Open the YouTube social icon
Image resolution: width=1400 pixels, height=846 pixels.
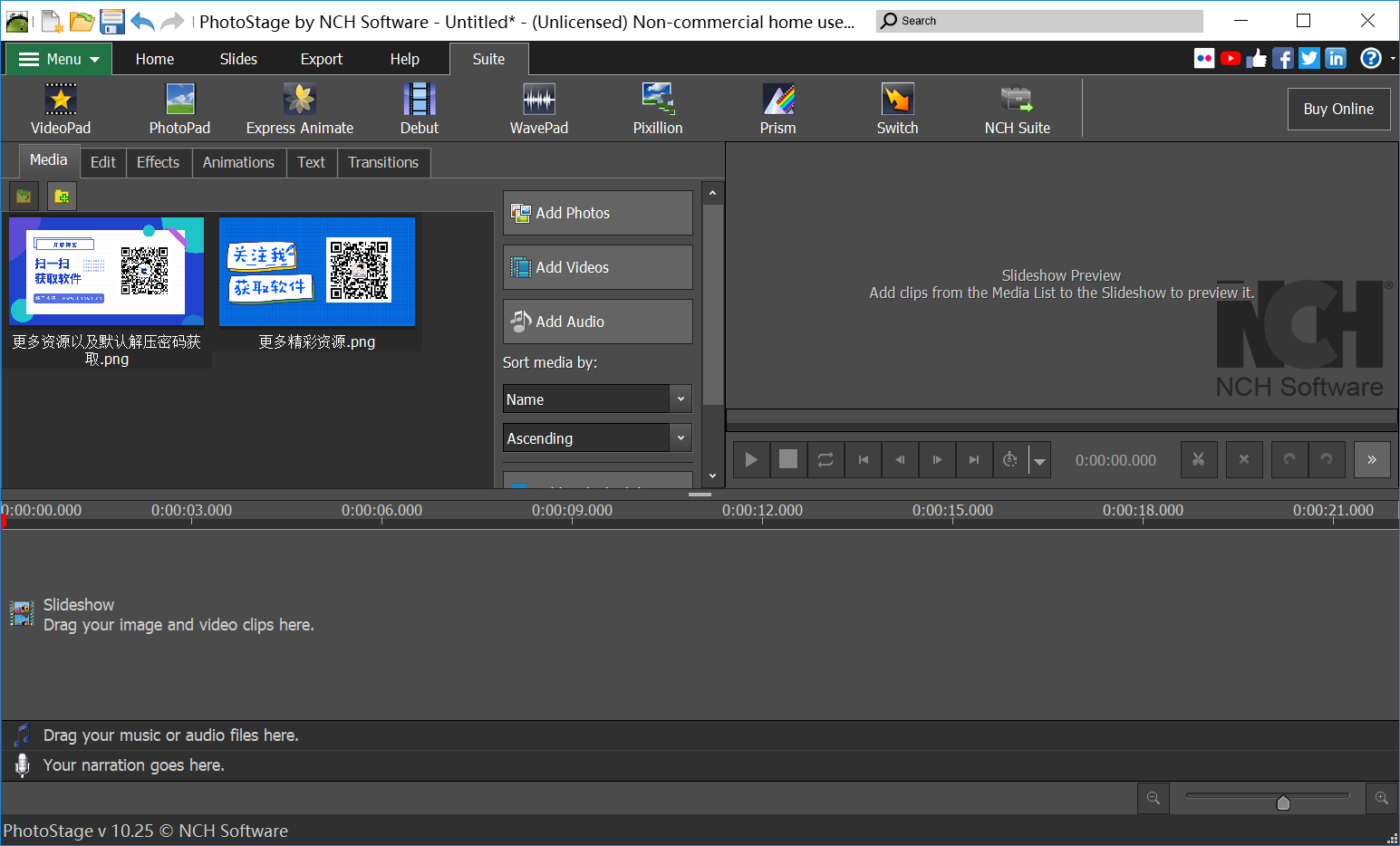pos(1231,58)
